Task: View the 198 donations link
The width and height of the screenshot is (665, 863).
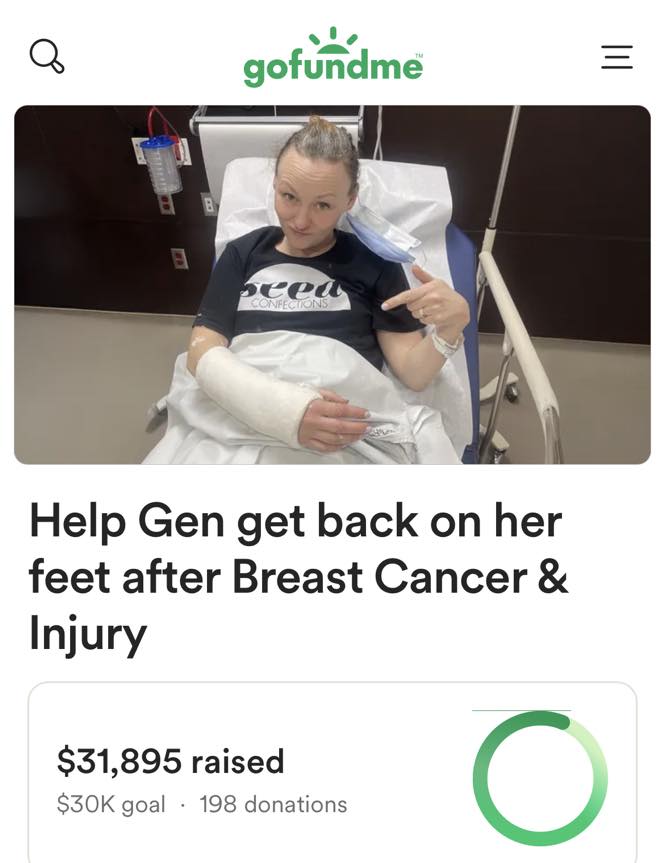Action: coord(273,804)
